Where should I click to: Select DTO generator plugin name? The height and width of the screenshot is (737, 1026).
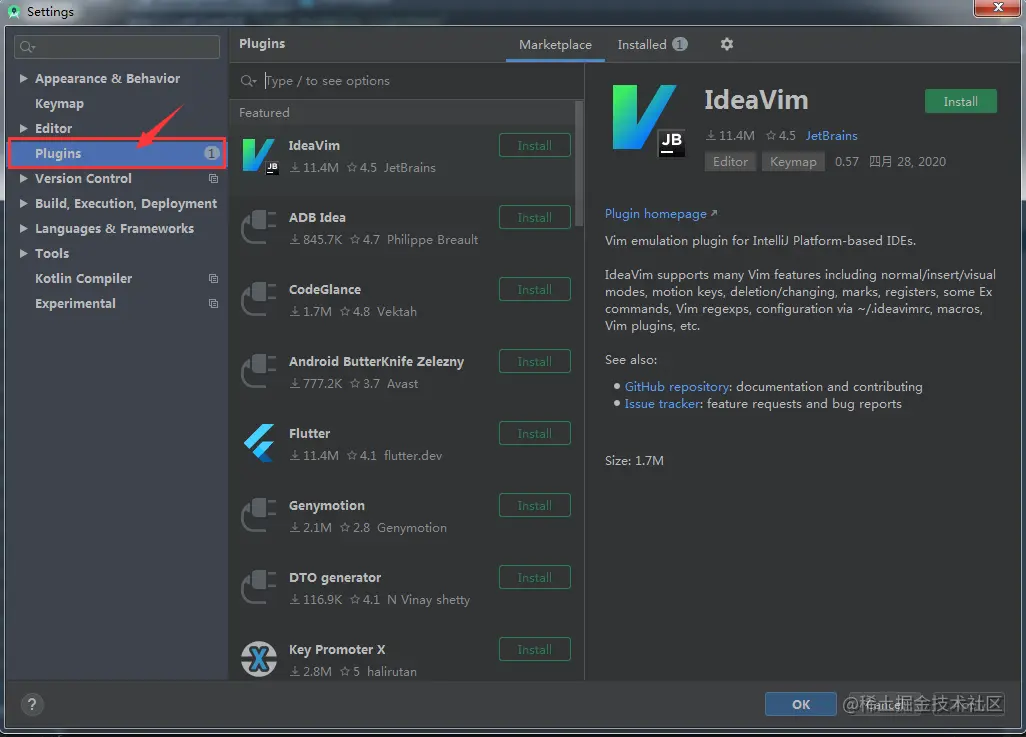[x=335, y=577]
